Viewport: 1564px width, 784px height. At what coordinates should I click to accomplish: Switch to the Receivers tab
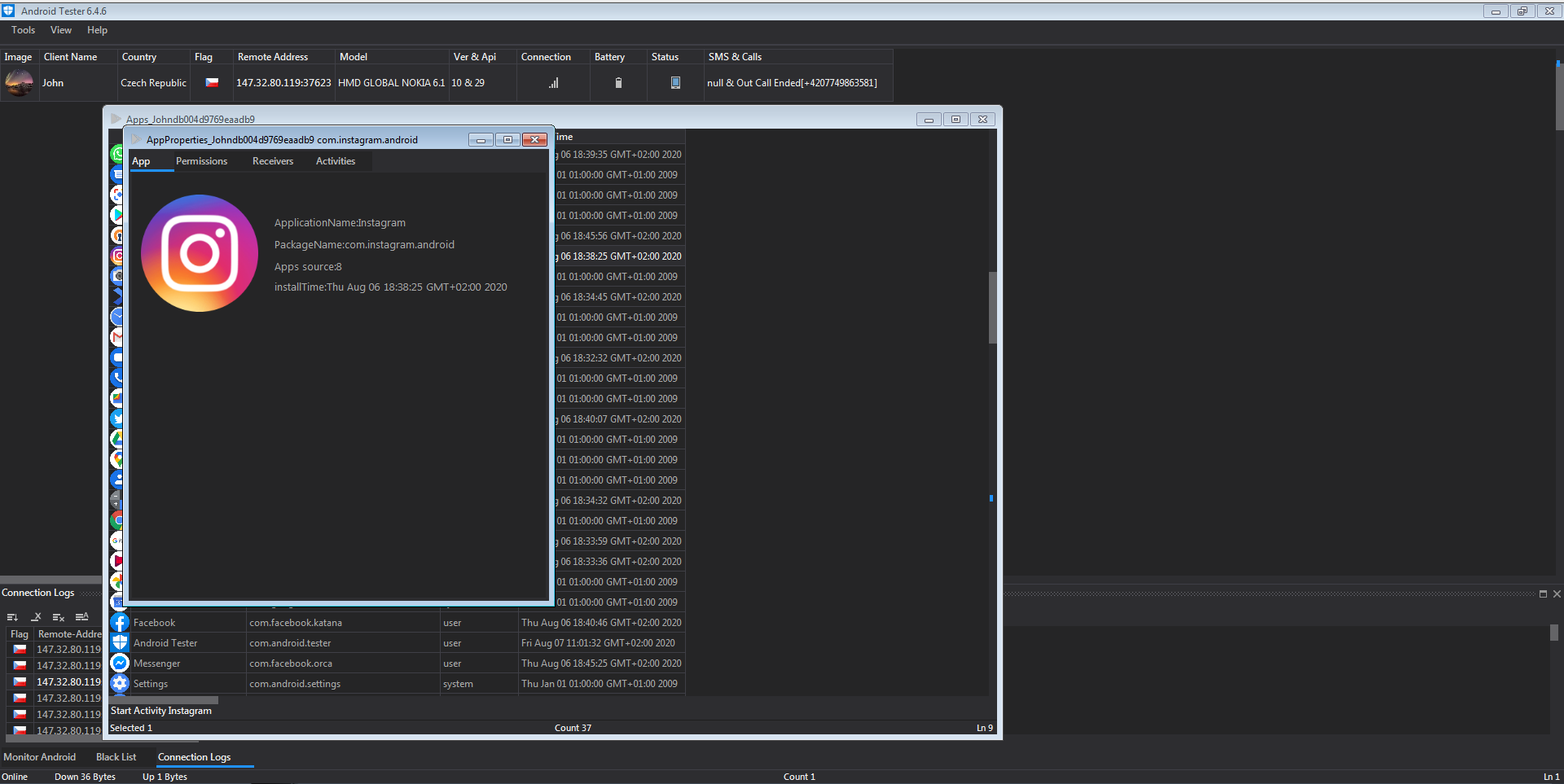pyautogui.click(x=273, y=161)
